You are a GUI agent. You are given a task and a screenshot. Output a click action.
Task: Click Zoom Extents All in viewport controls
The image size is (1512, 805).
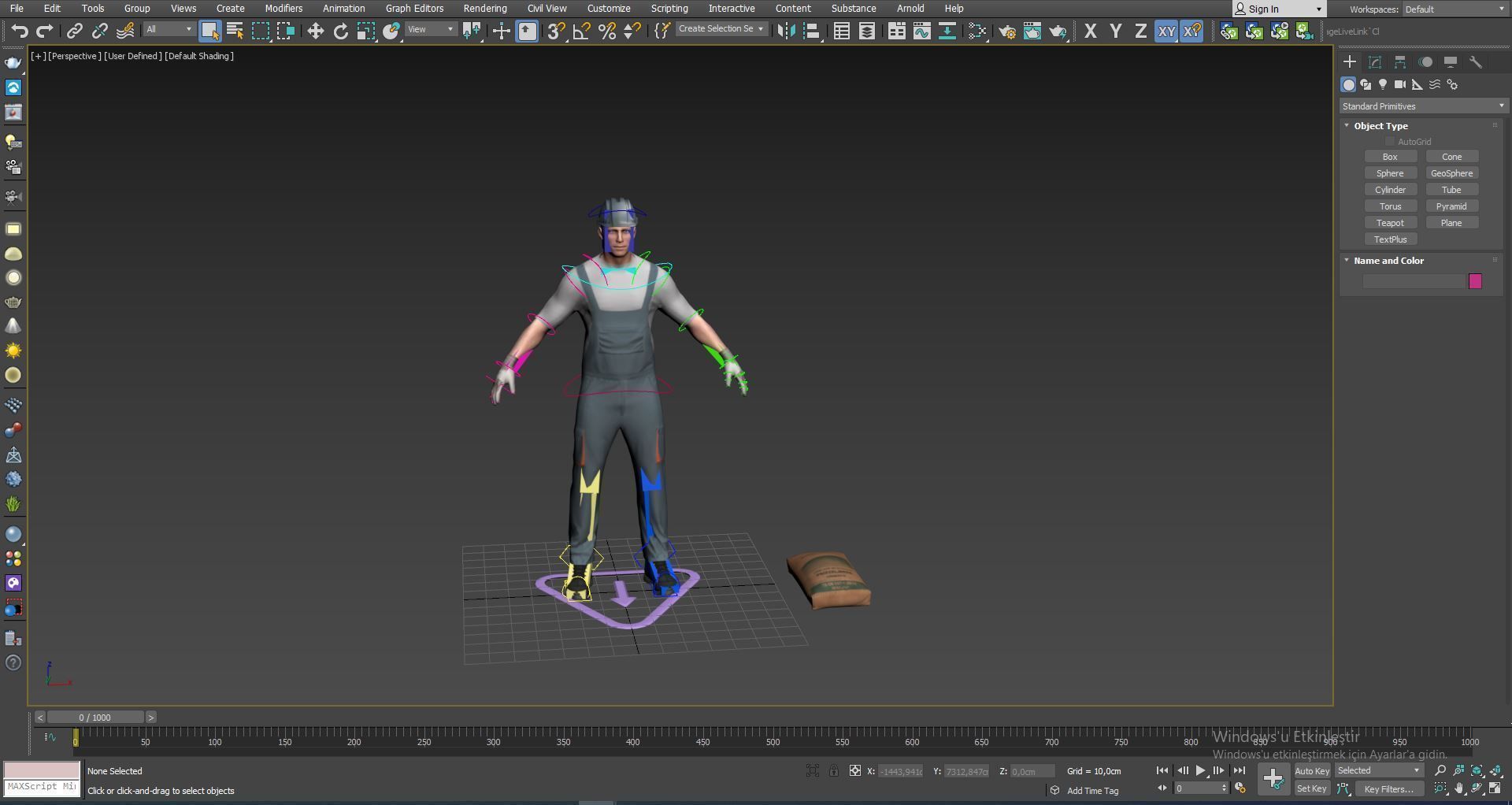click(1496, 771)
